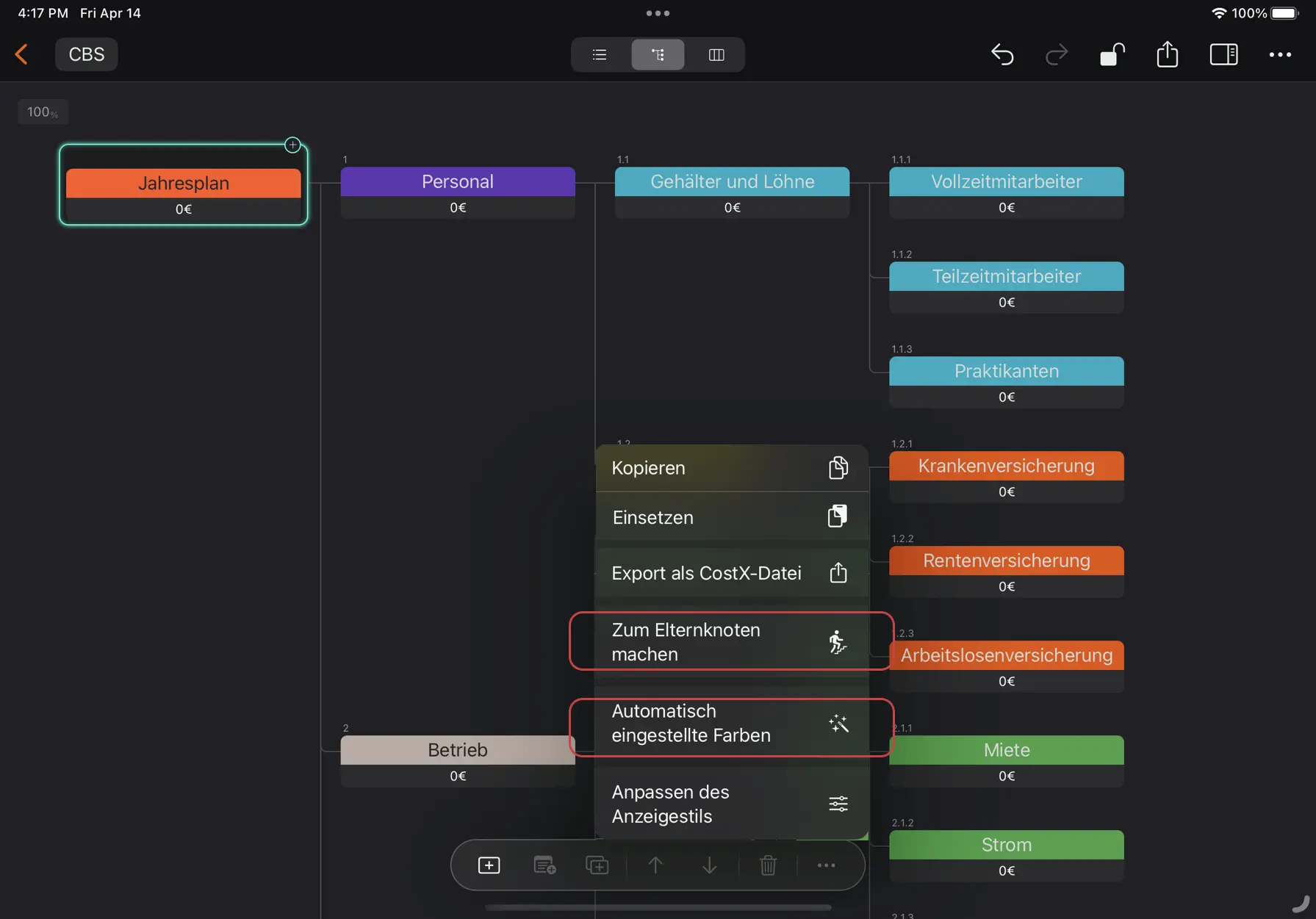Toggle the side inspector panel
The image size is (1316, 919).
pyautogui.click(x=1223, y=54)
